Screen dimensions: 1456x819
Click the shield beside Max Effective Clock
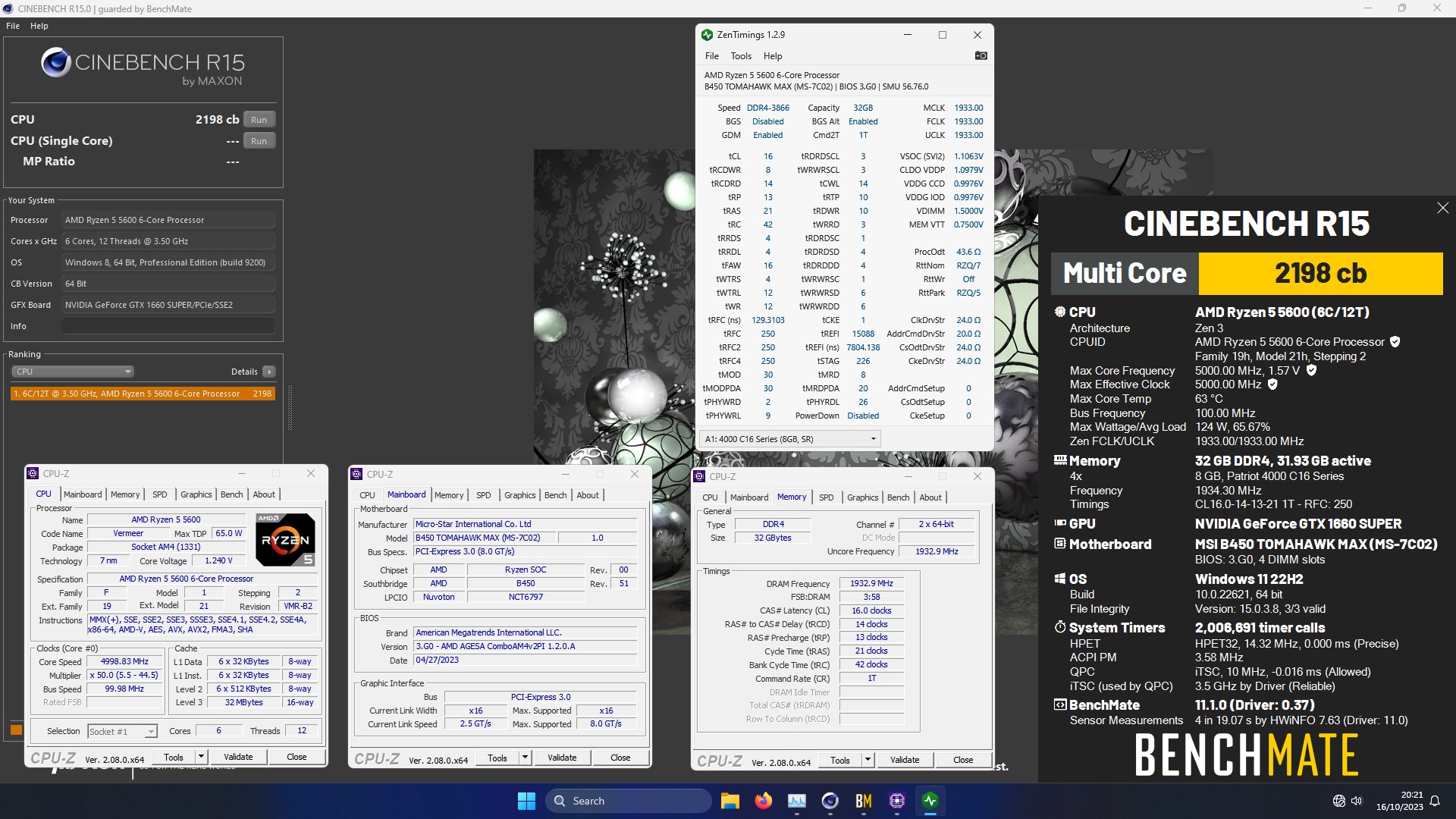pos(1272,384)
